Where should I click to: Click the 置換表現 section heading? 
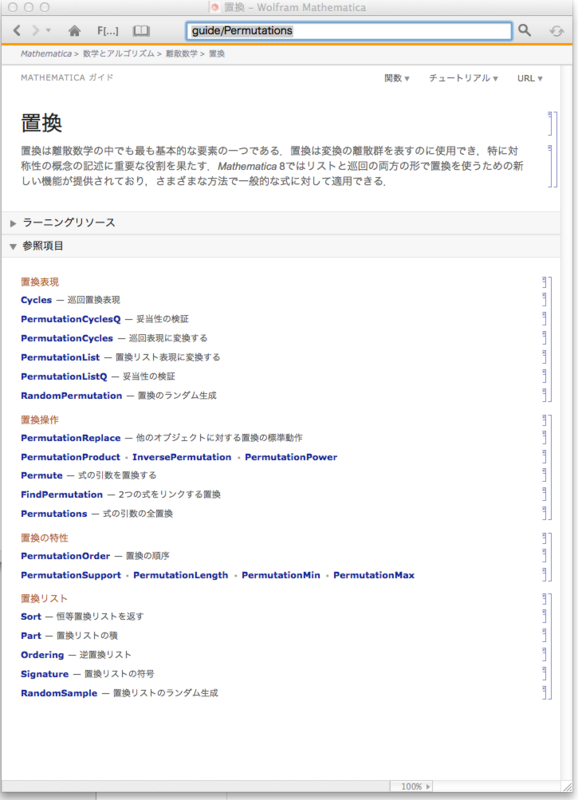40,282
